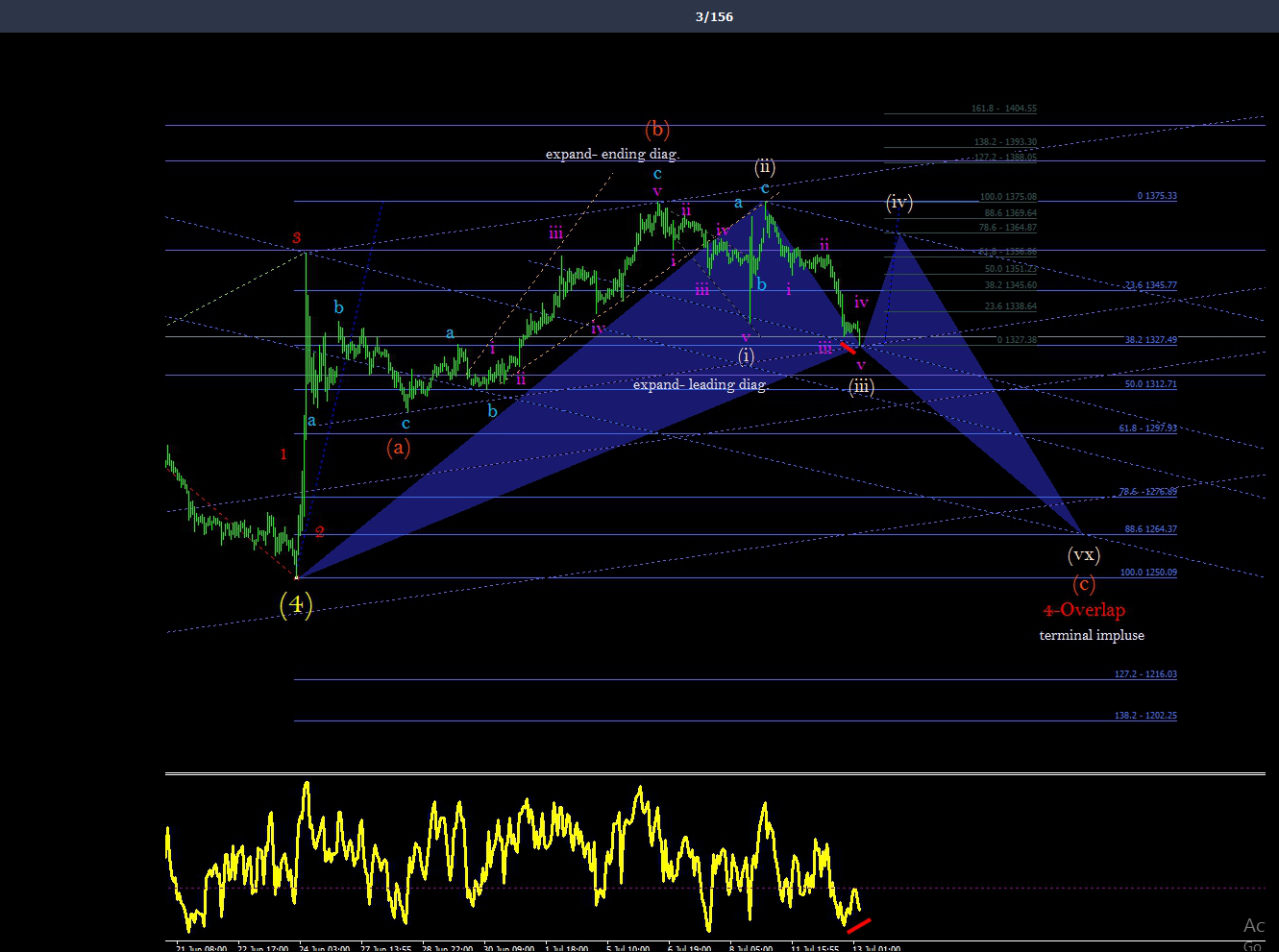The width and height of the screenshot is (1279, 952).
Task: Select the '38.2 1327.49' level label
Action: coord(1151,340)
